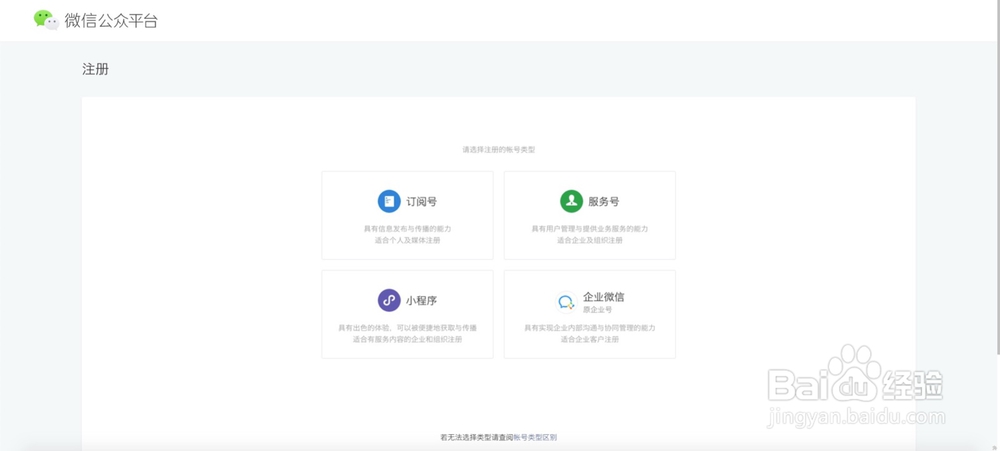This screenshot has height=451, width=1000.
Task: Click text 具有出色的体验，可以被便捷地获取与传播
Action: pos(408,328)
